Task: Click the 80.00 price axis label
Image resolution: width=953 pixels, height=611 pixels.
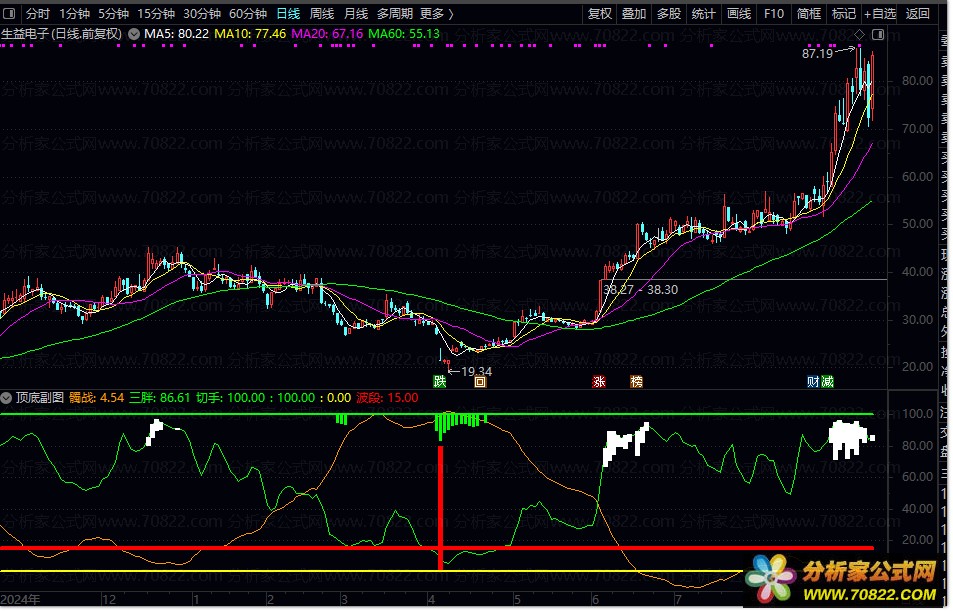Action: [x=918, y=81]
